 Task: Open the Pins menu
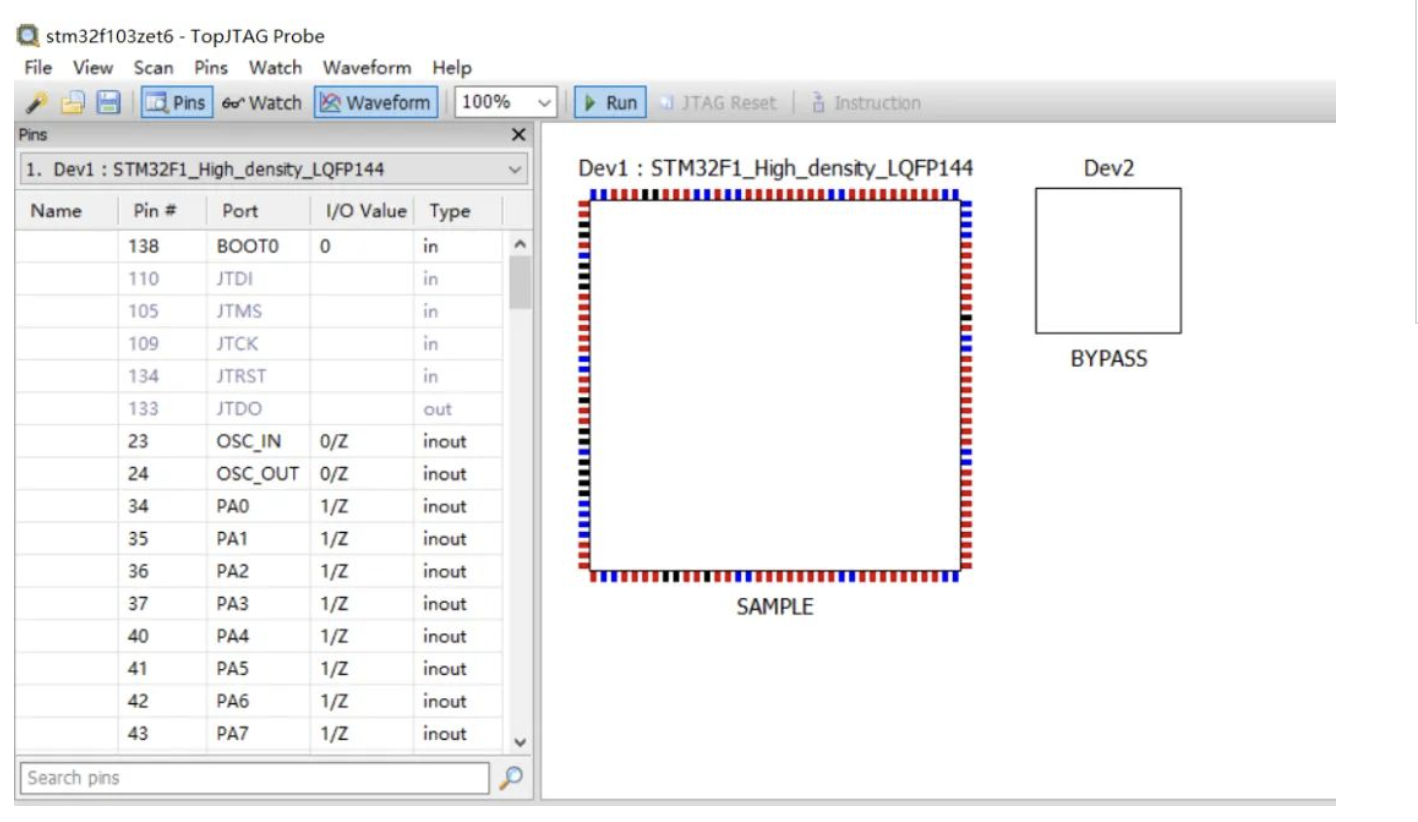pyautogui.click(x=211, y=68)
